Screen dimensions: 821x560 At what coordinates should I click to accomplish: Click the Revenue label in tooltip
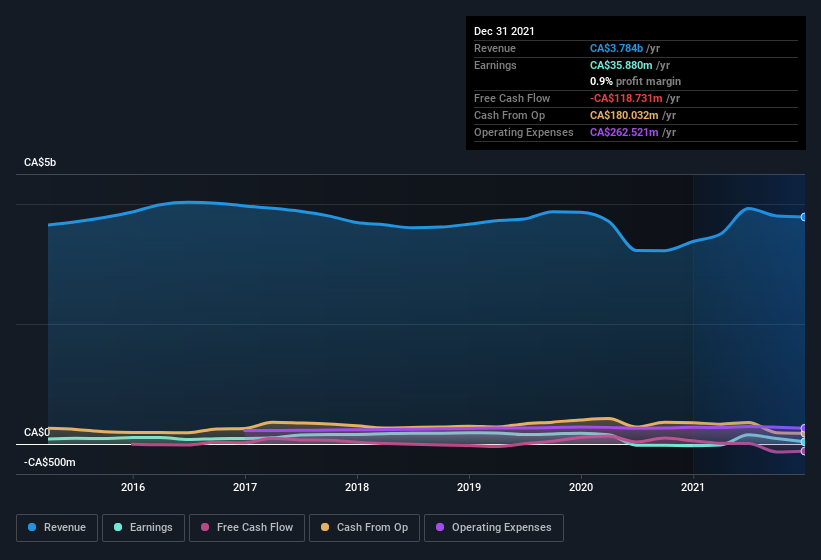495,48
